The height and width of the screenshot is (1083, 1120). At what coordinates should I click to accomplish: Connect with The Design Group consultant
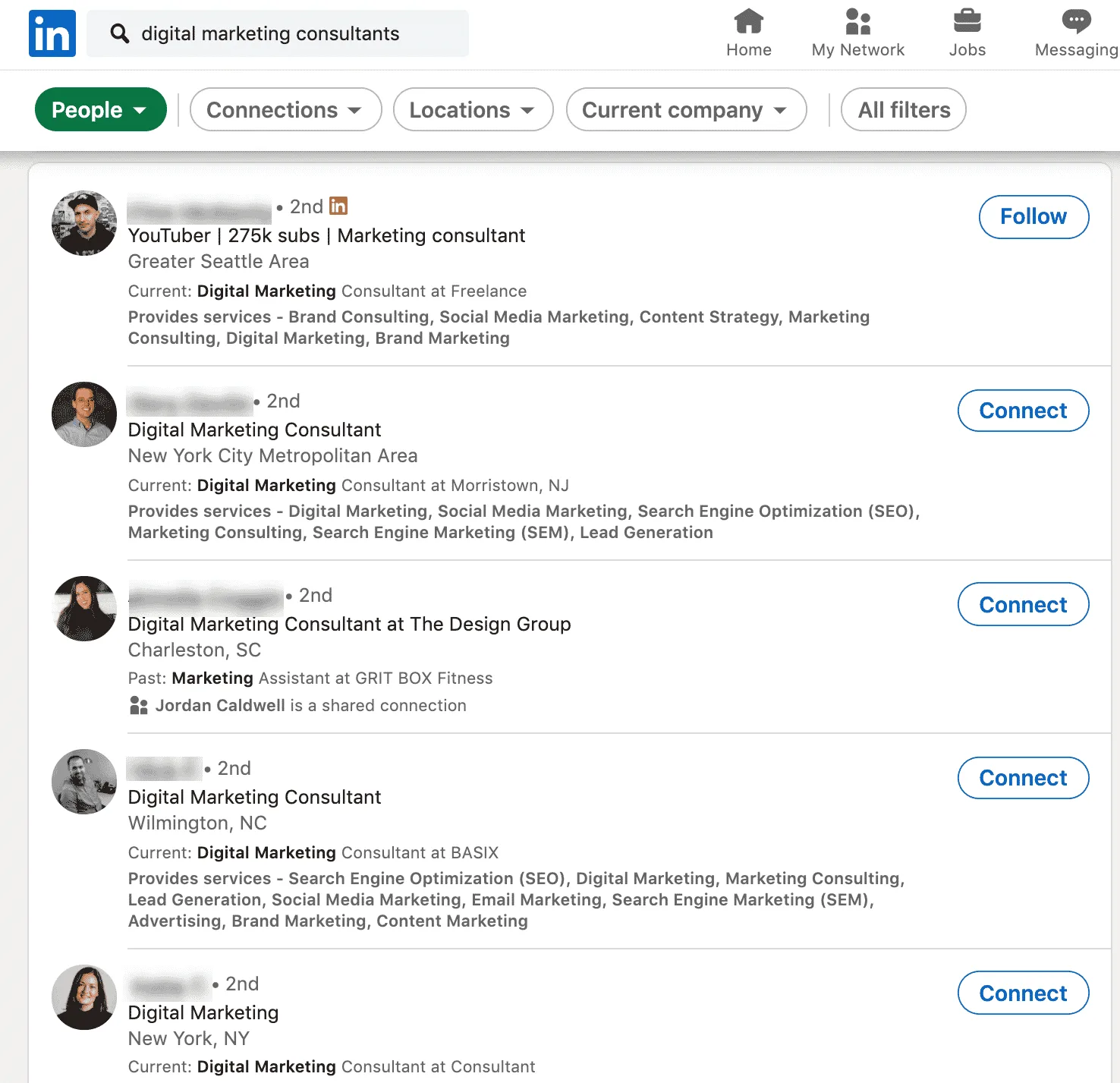(1023, 604)
